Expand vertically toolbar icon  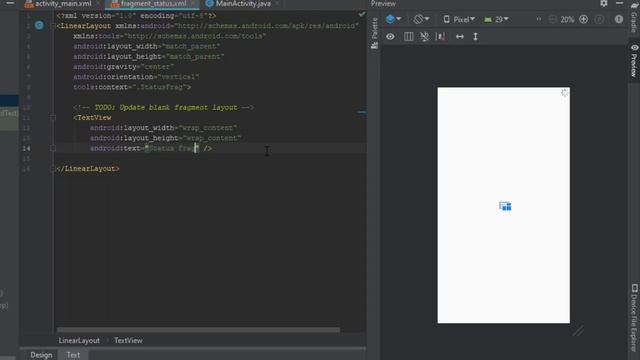tap(476, 37)
